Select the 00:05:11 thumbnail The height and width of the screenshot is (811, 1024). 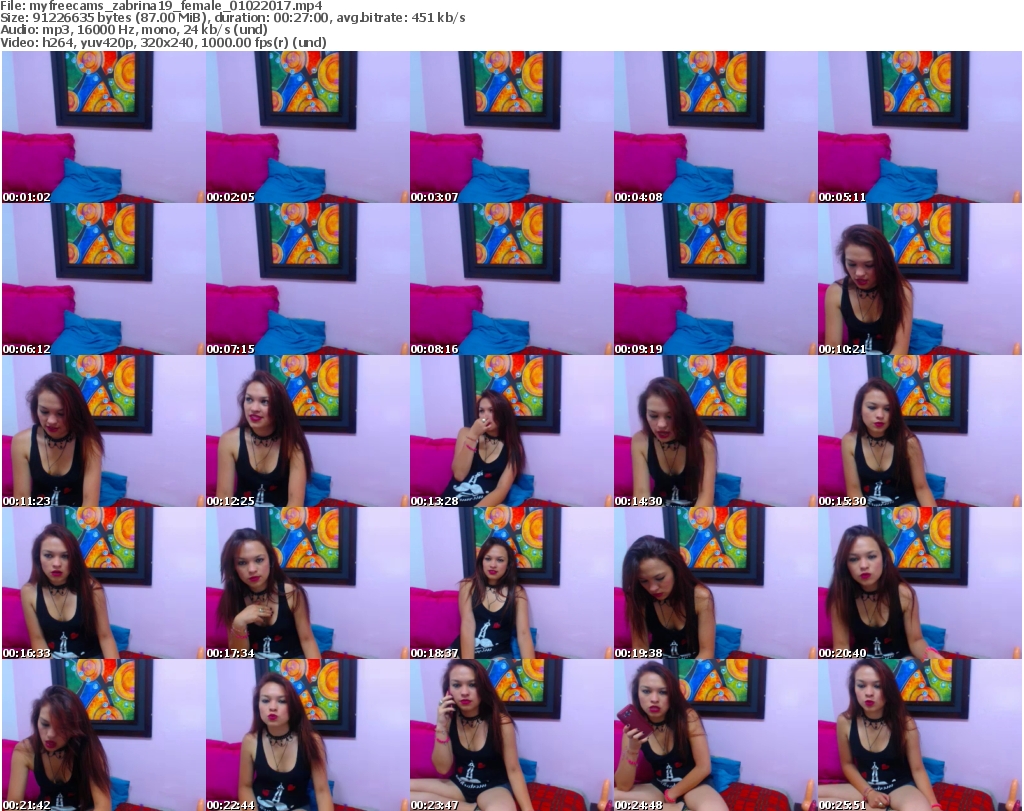tap(920, 127)
